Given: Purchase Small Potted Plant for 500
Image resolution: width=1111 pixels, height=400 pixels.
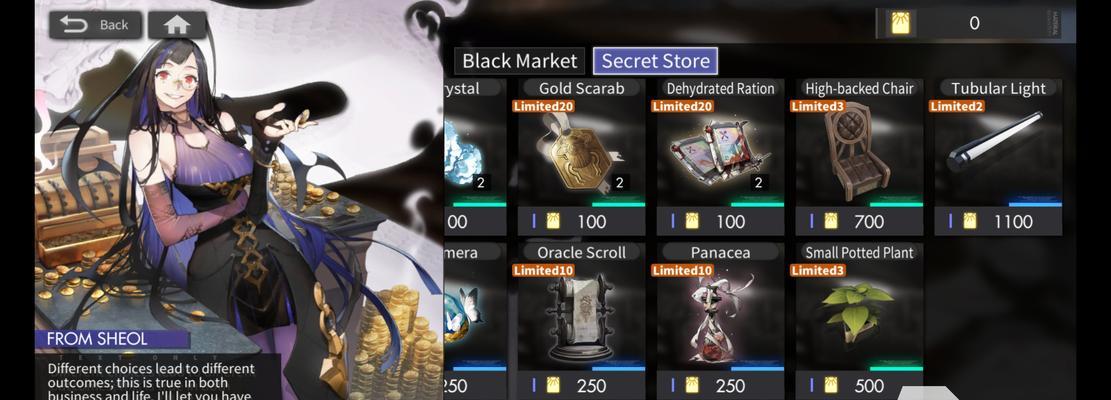Looking at the screenshot, I should (858, 386).
